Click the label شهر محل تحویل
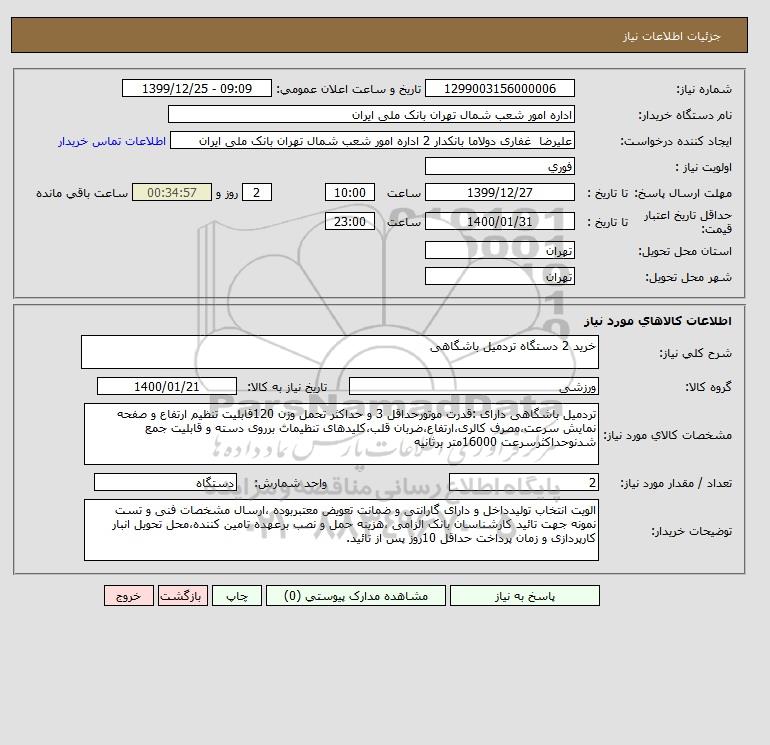 pyautogui.click(x=688, y=277)
